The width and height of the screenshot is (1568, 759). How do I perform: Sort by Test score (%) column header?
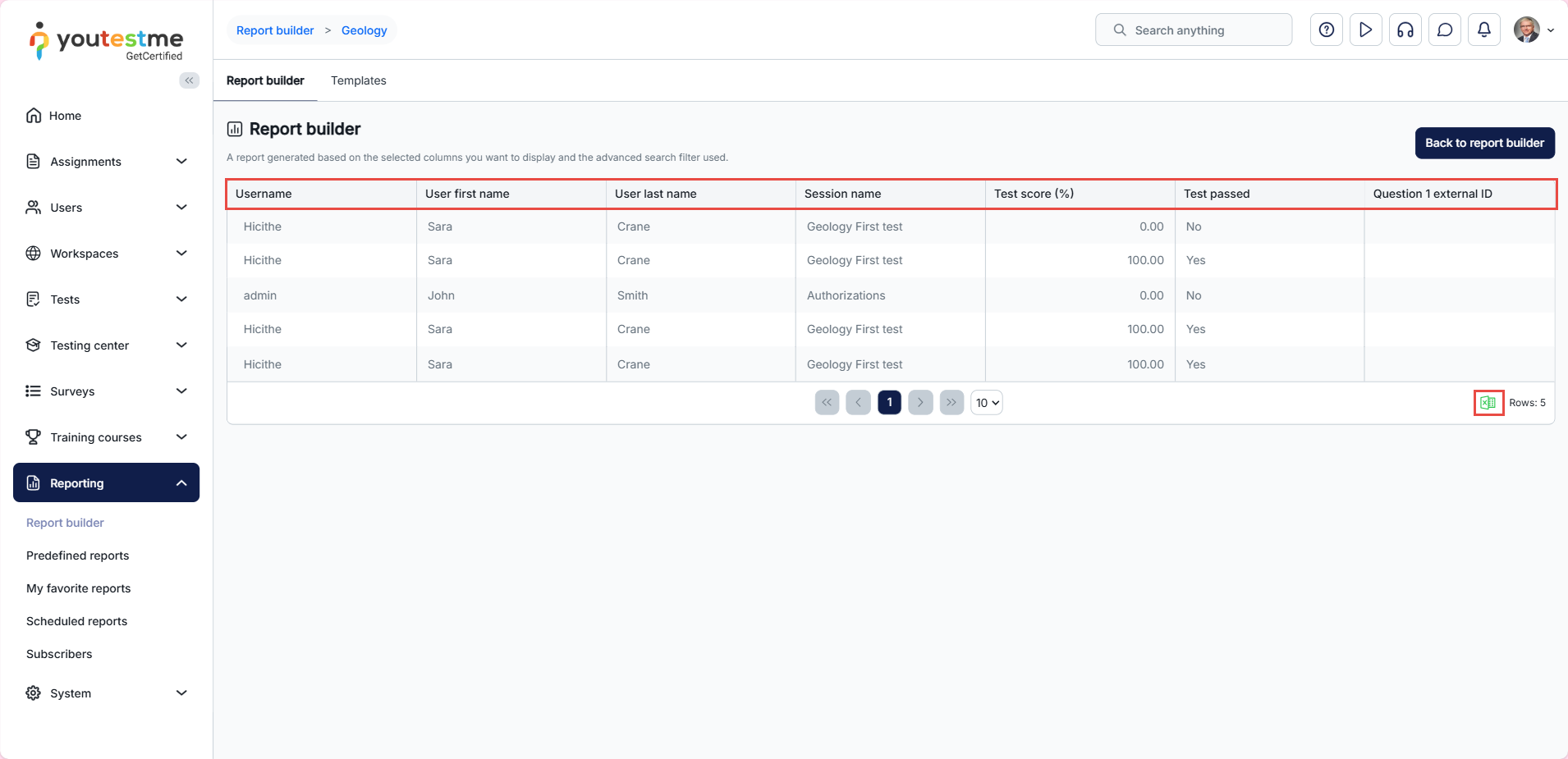(1034, 194)
